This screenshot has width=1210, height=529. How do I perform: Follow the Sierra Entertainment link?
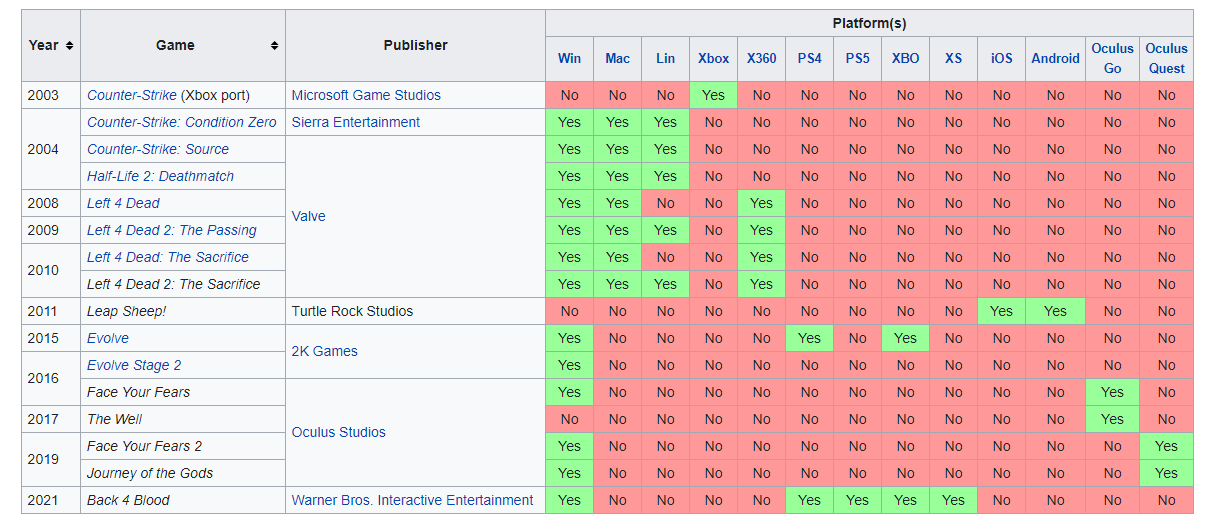coord(356,122)
